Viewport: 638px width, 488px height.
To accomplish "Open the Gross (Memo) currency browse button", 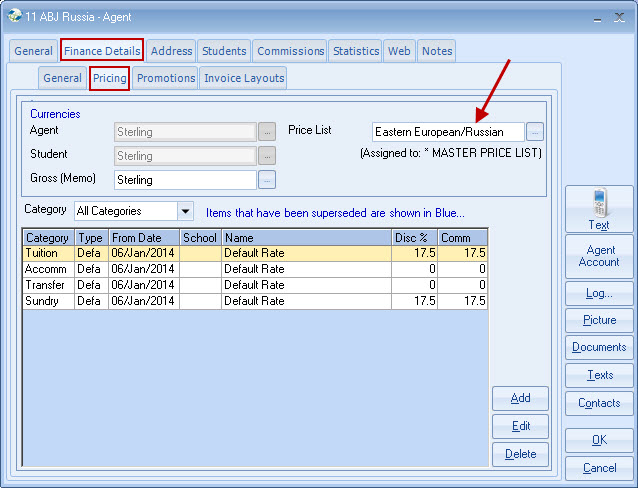I will (267, 180).
